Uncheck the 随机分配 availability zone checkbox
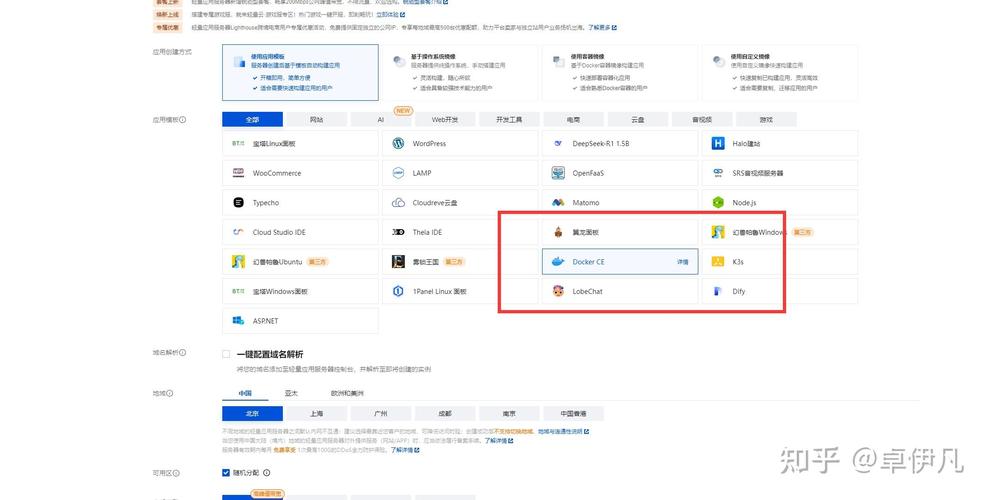989x500 pixels. 226,473
